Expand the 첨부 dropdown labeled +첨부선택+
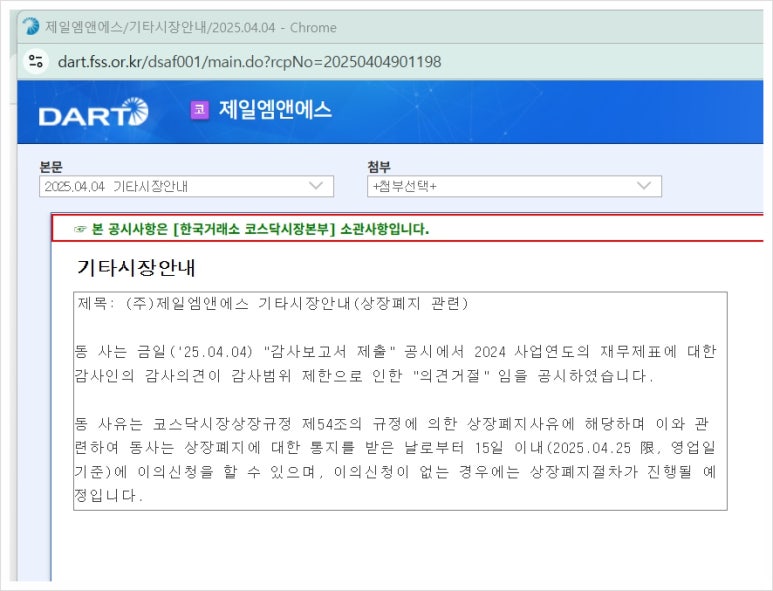The width and height of the screenshot is (773, 591). [514, 186]
